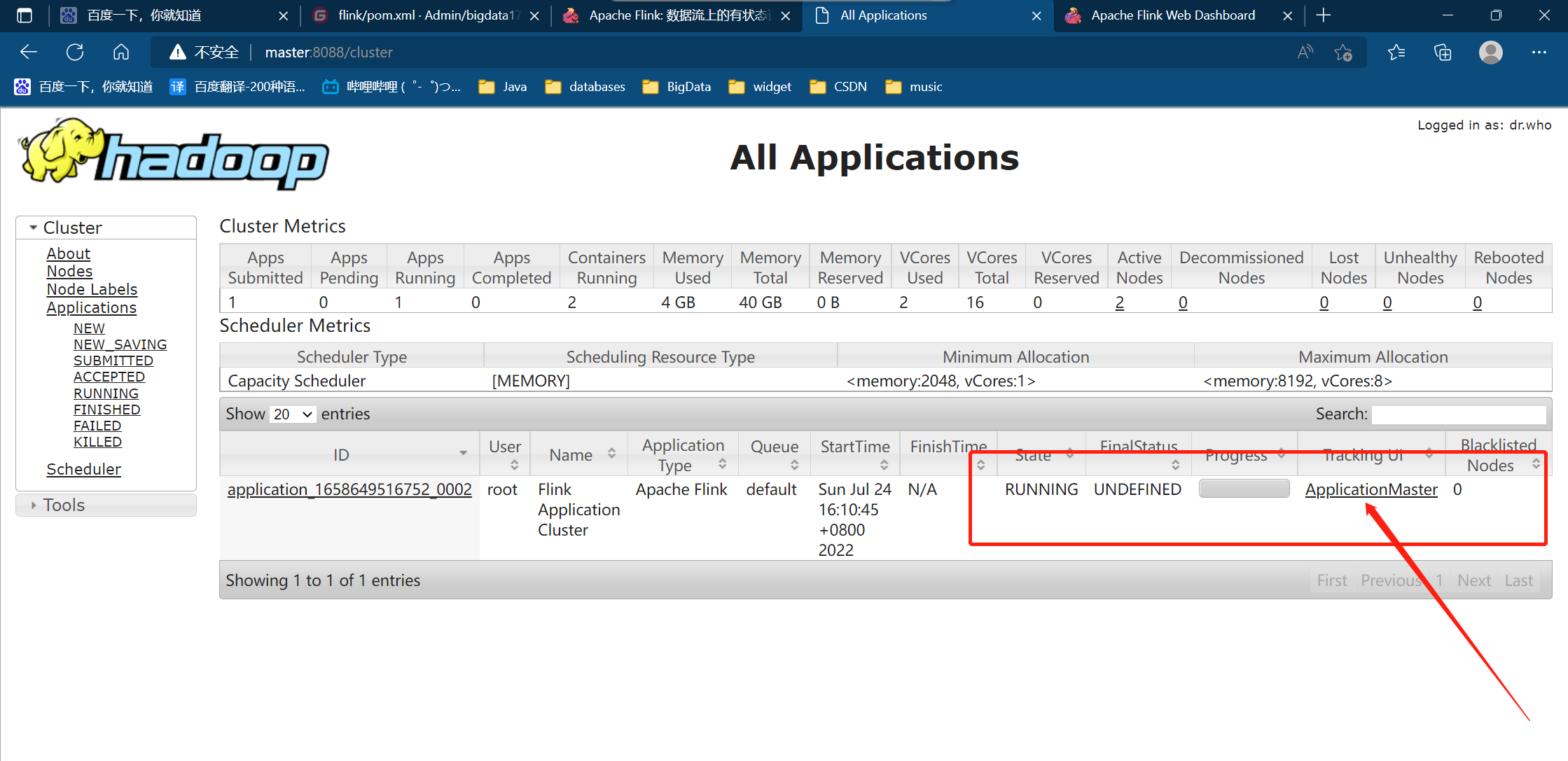Screen dimensions: 1568x761
Task: Click the browser refresh icon
Action: pyautogui.click(x=75, y=53)
